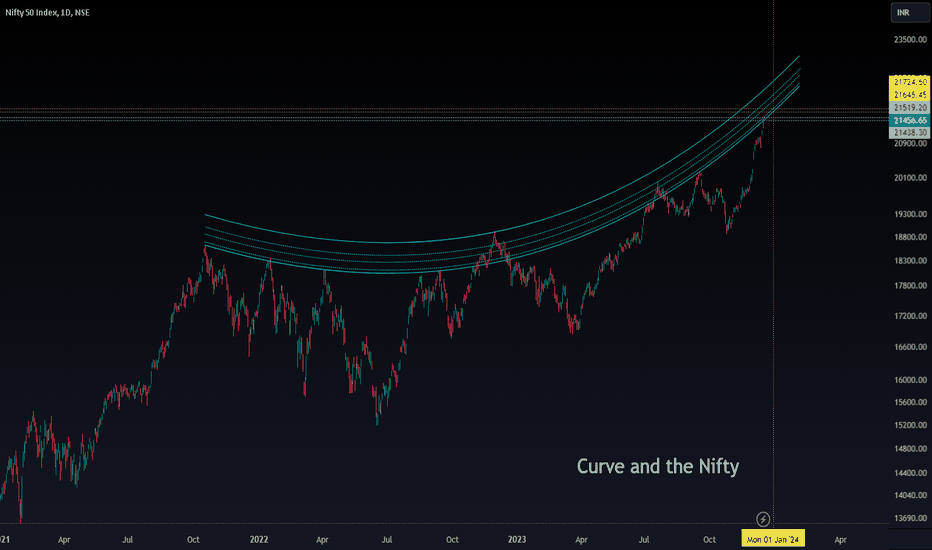
Task: Click the 14040.00 price axis label
Action: click(910, 495)
